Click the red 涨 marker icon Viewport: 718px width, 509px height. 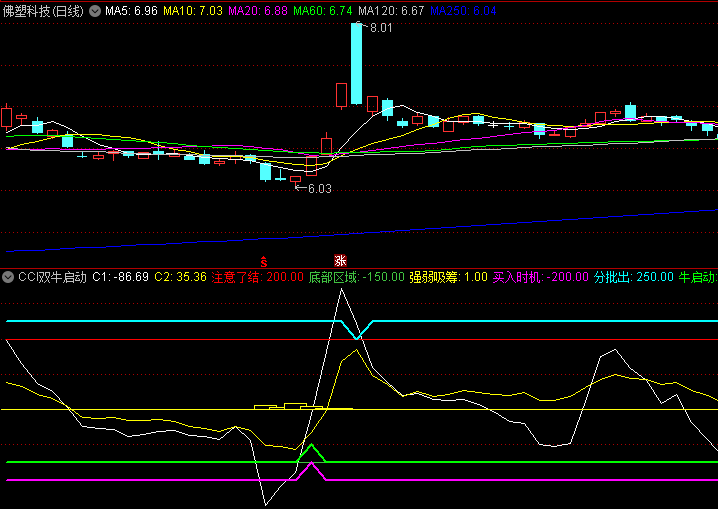(339, 259)
